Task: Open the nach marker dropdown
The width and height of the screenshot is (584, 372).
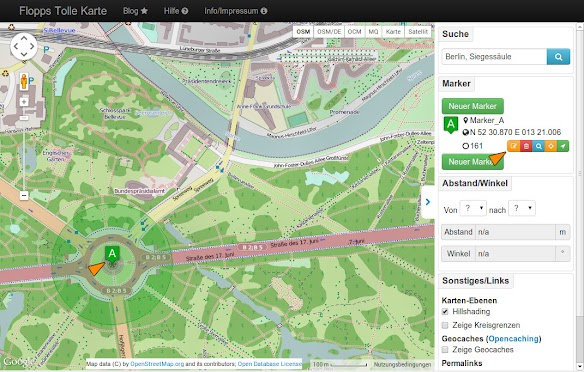Action: [x=522, y=208]
